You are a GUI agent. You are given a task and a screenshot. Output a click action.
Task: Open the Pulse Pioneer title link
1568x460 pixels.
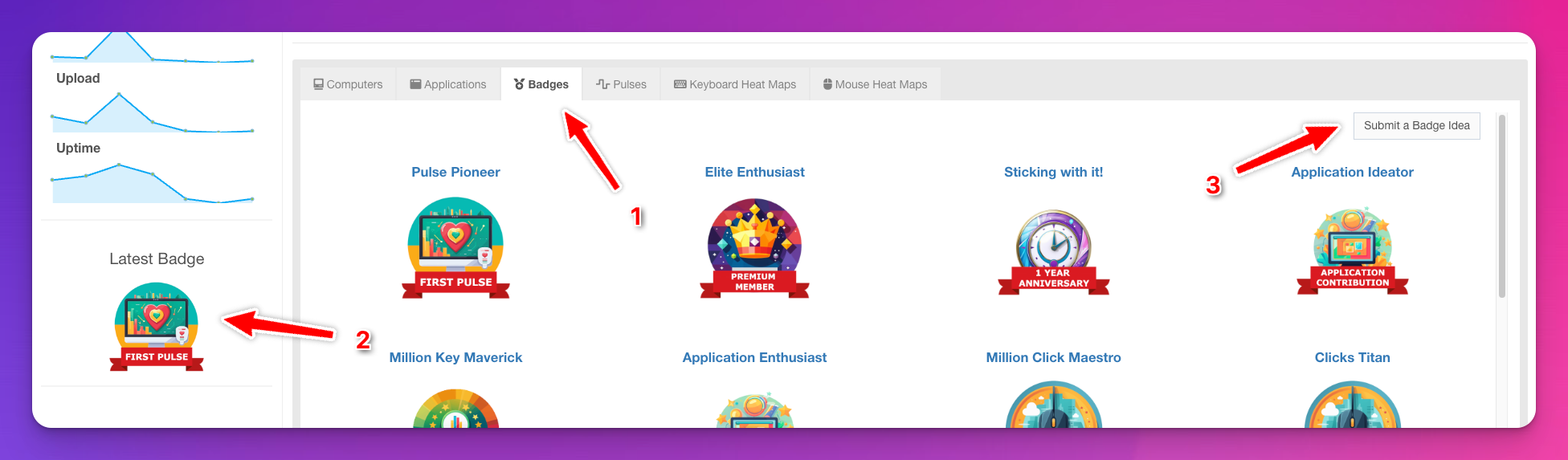tap(455, 172)
